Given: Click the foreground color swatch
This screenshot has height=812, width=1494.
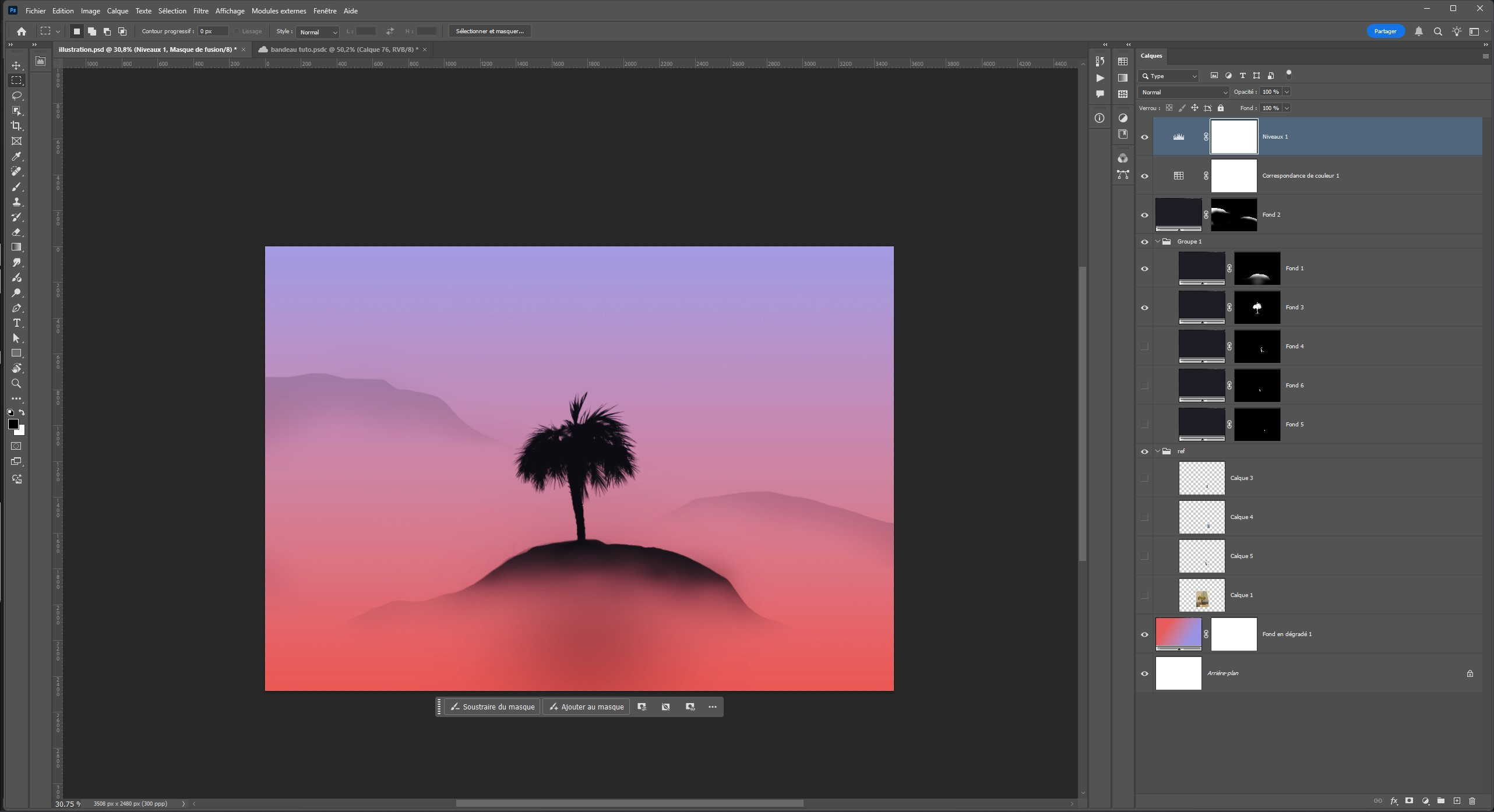Looking at the screenshot, I should (x=13, y=424).
